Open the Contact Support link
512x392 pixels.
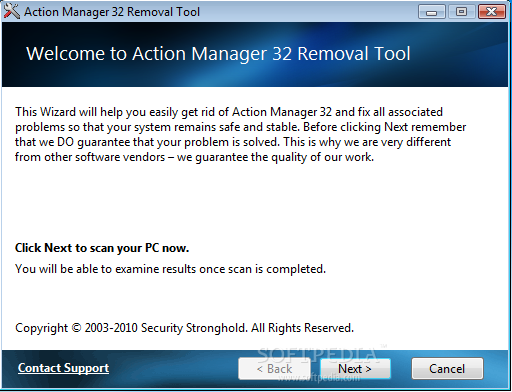[x=63, y=368]
